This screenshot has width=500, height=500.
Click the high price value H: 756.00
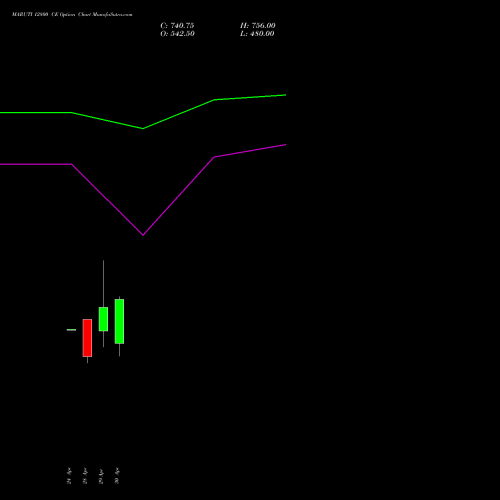[258, 26]
